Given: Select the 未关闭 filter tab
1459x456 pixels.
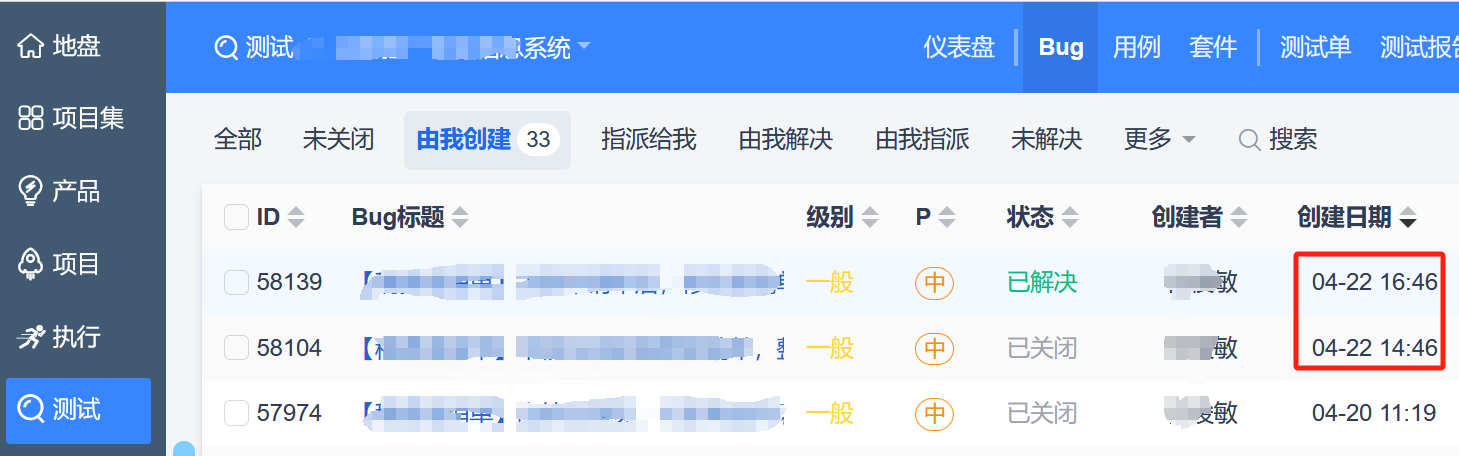Looking at the screenshot, I should [338, 140].
